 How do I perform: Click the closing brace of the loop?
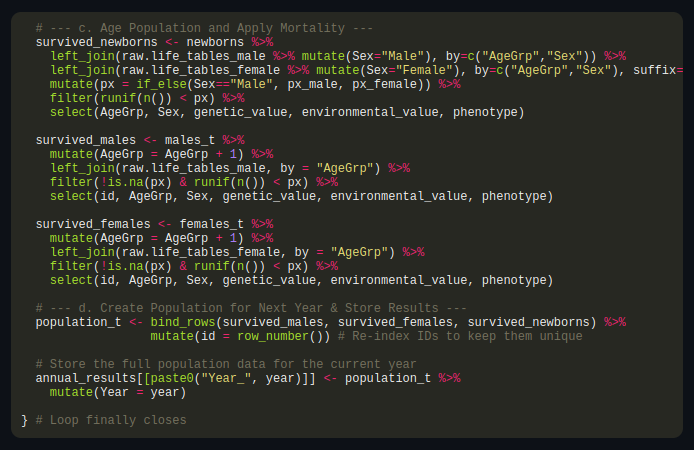click(24, 421)
